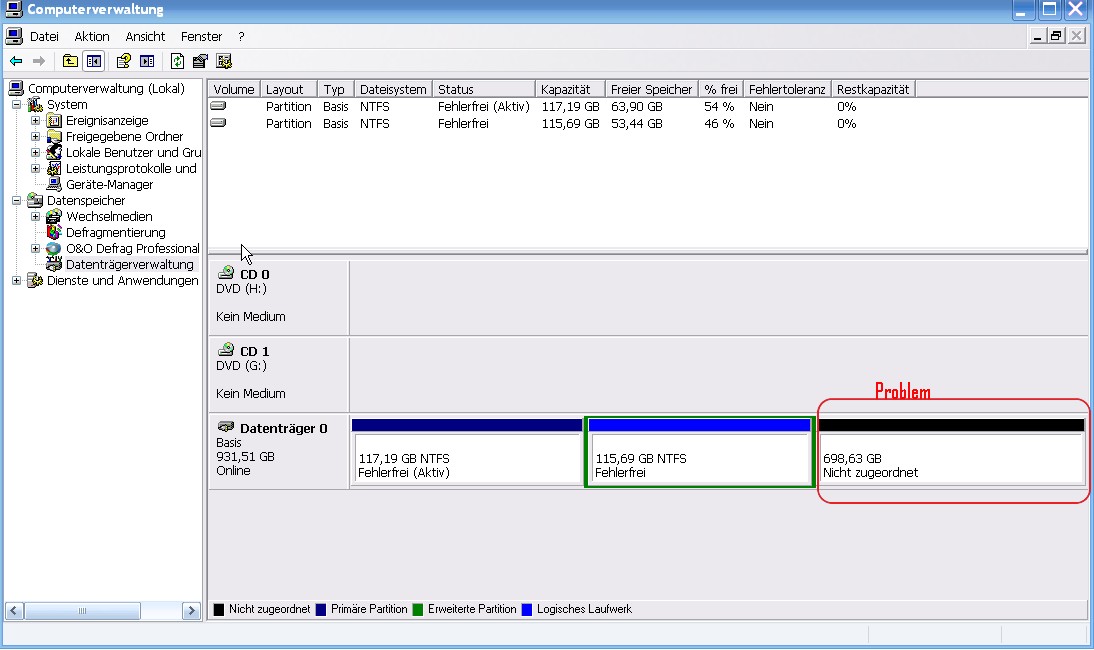Click the Wechselmedien tree icon
Image resolution: width=1094 pixels, height=650 pixels.
coord(54,217)
